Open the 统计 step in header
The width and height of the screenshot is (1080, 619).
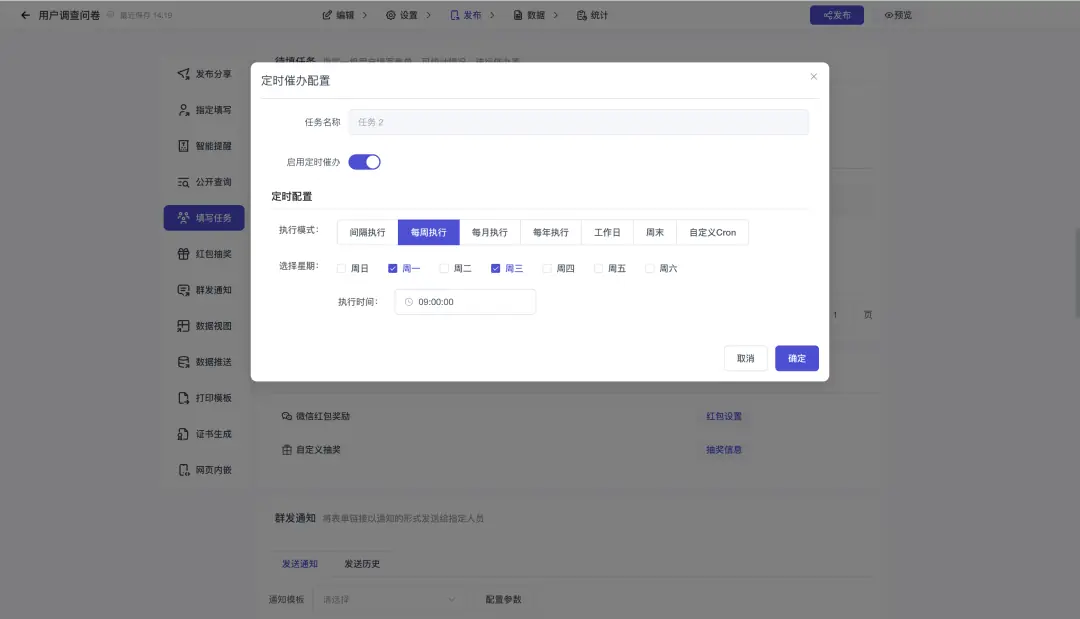pyautogui.click(x=592, y=15)
